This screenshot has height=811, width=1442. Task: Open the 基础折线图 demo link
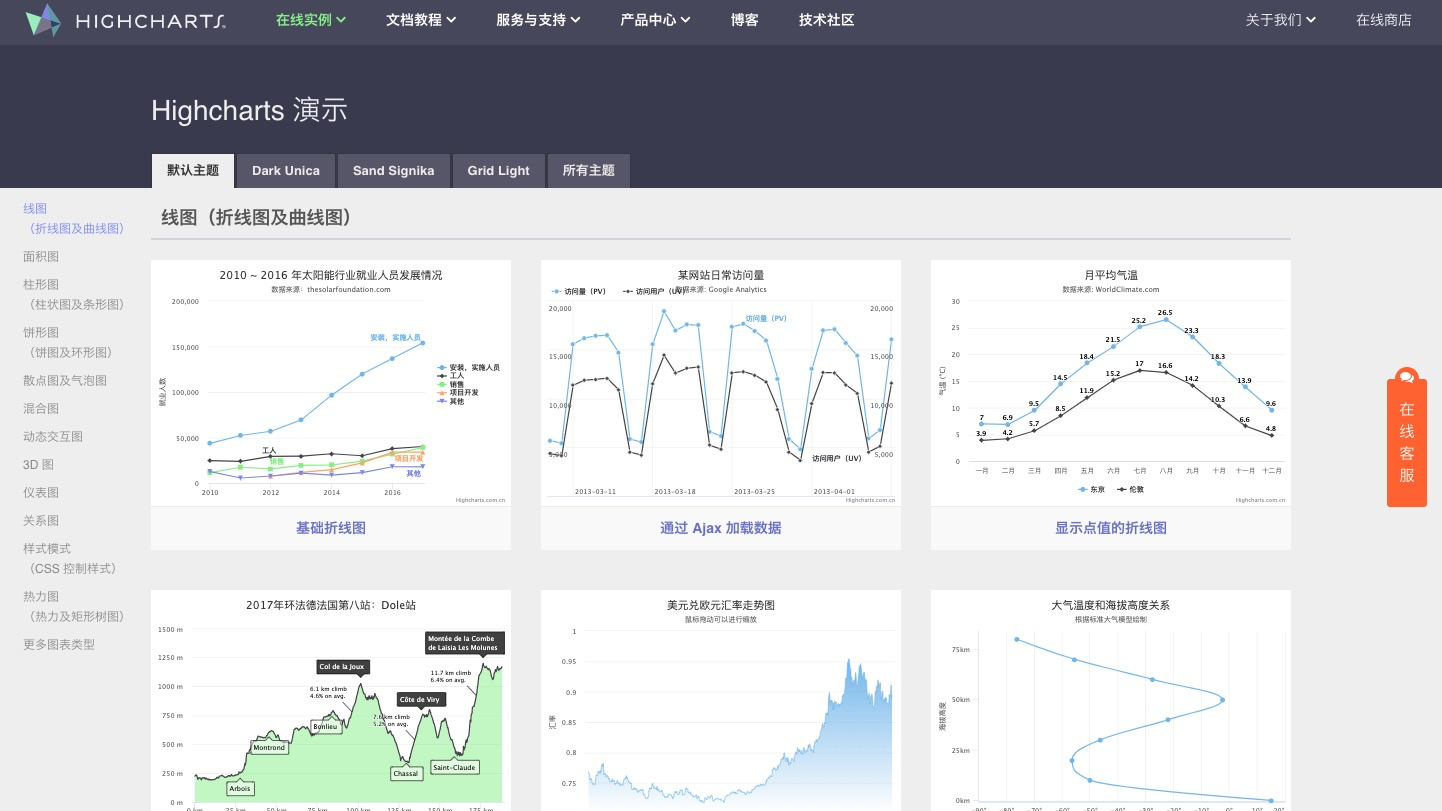(330, 528)
